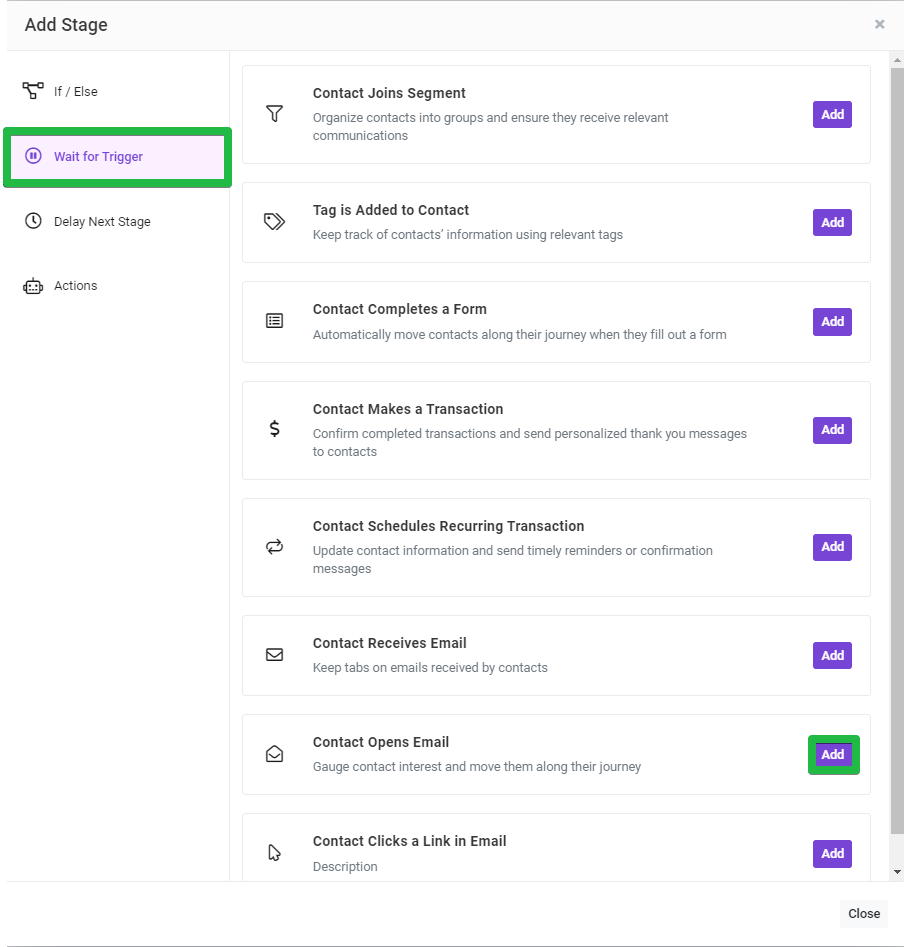Click the recurring arrows icon for Recurring Transaction
The image size is (904, 947).
click(275, 547)
